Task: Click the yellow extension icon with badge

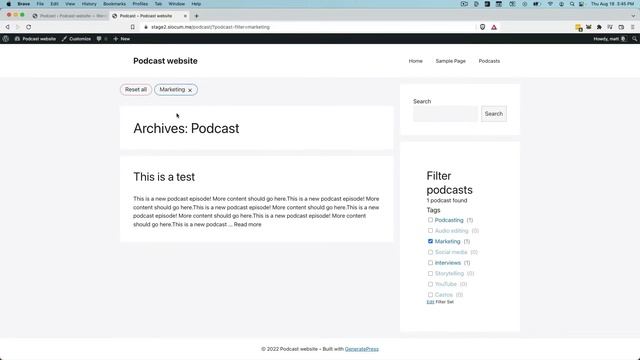Action: [x=578, y=27]
